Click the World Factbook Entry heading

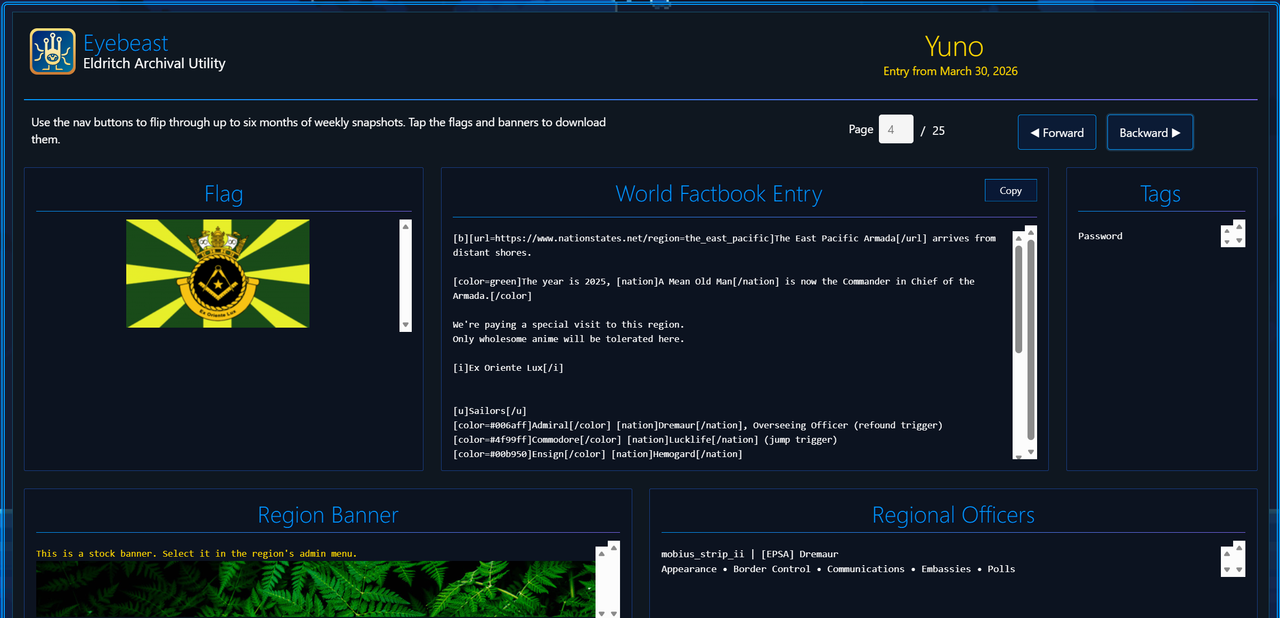[x=718, y=194]
